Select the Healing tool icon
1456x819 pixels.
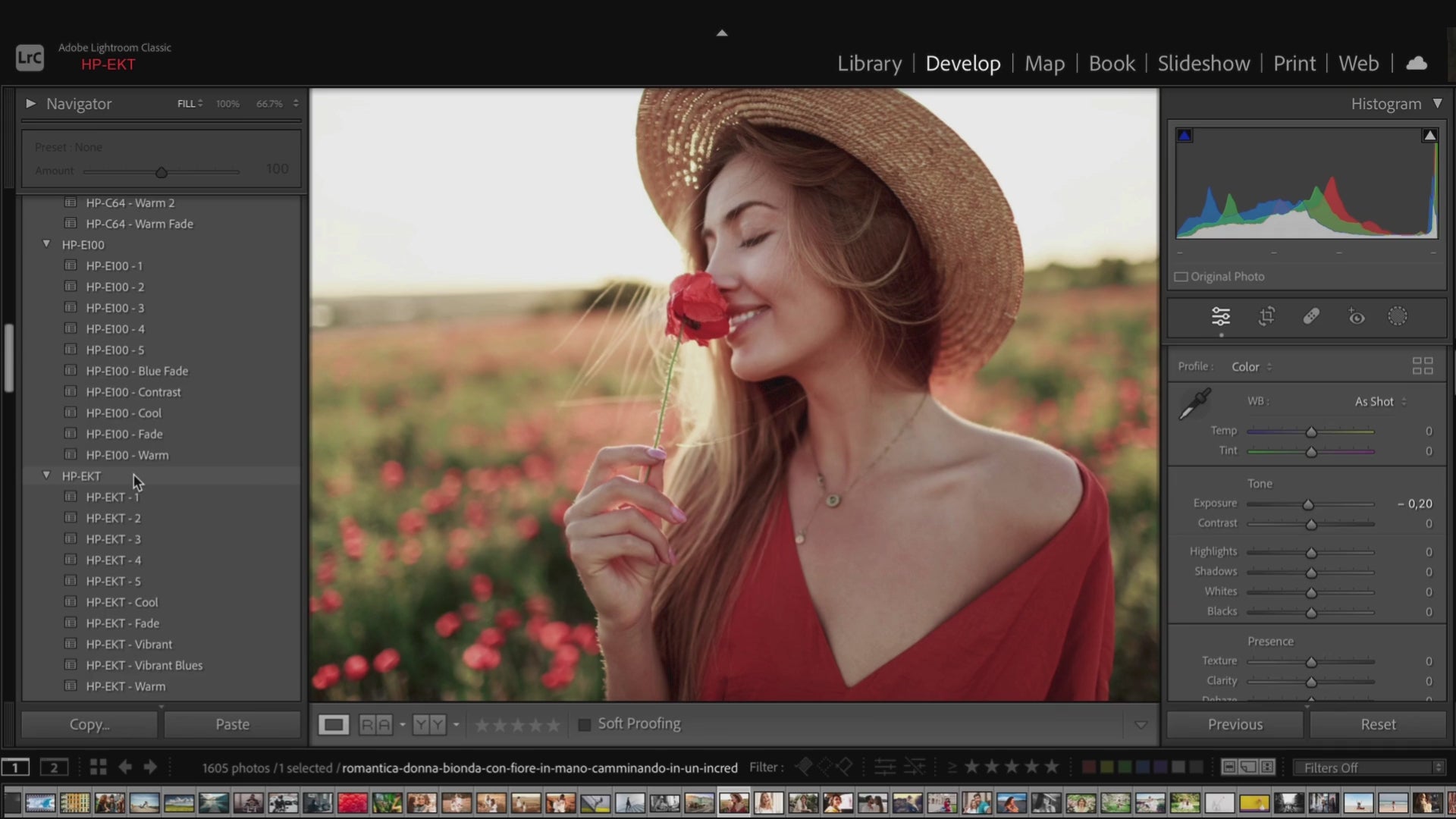coord(1311,316)
